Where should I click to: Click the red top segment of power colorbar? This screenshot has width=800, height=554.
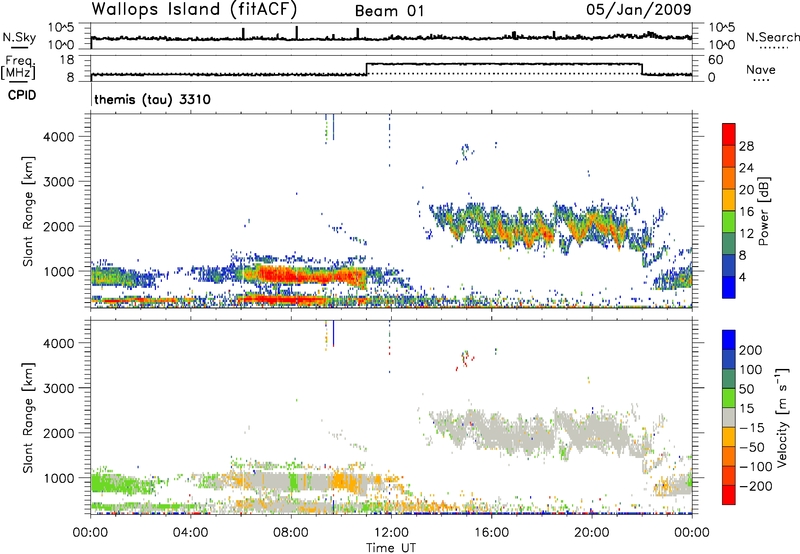[729, 135]
